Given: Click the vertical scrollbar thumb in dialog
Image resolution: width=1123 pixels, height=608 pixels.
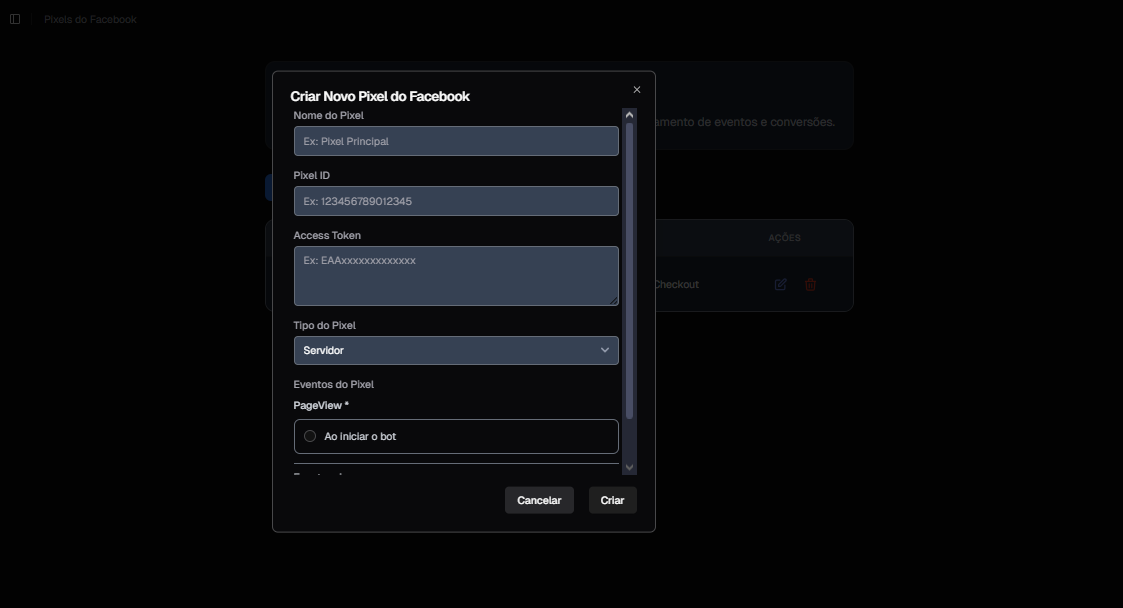Looking at the screenshot, I should point(629,270).
